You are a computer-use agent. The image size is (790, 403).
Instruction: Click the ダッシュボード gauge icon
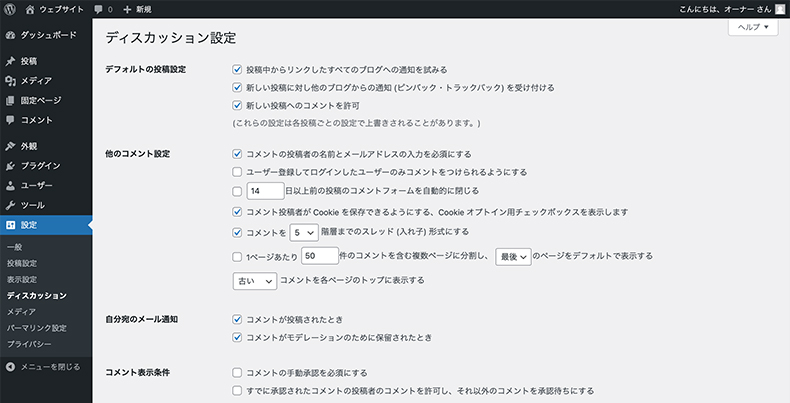pos(10,35)
